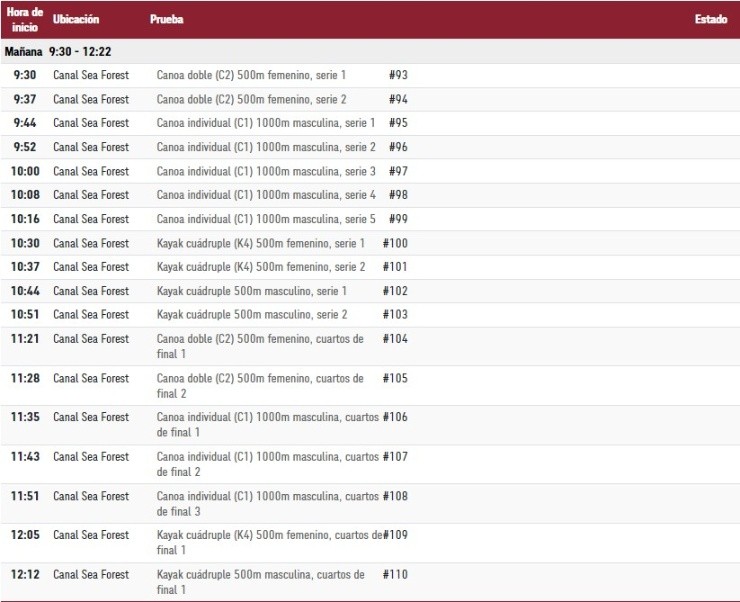Viewport: 740px width, 602px height.
Task: Click "Canal Sea Forest" in the 9:52 row
Action: [91, 147]
